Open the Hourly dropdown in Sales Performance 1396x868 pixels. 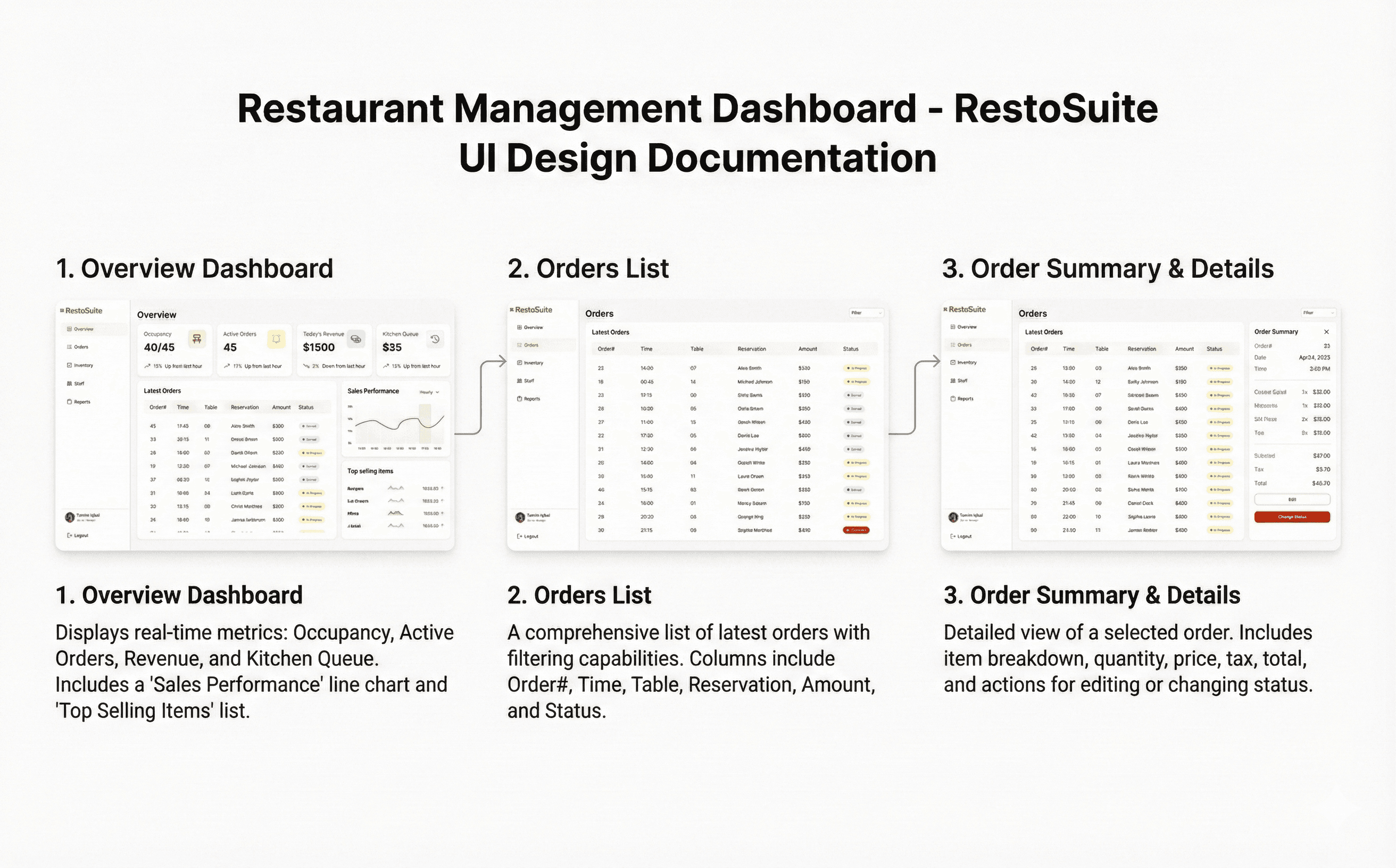429,392
